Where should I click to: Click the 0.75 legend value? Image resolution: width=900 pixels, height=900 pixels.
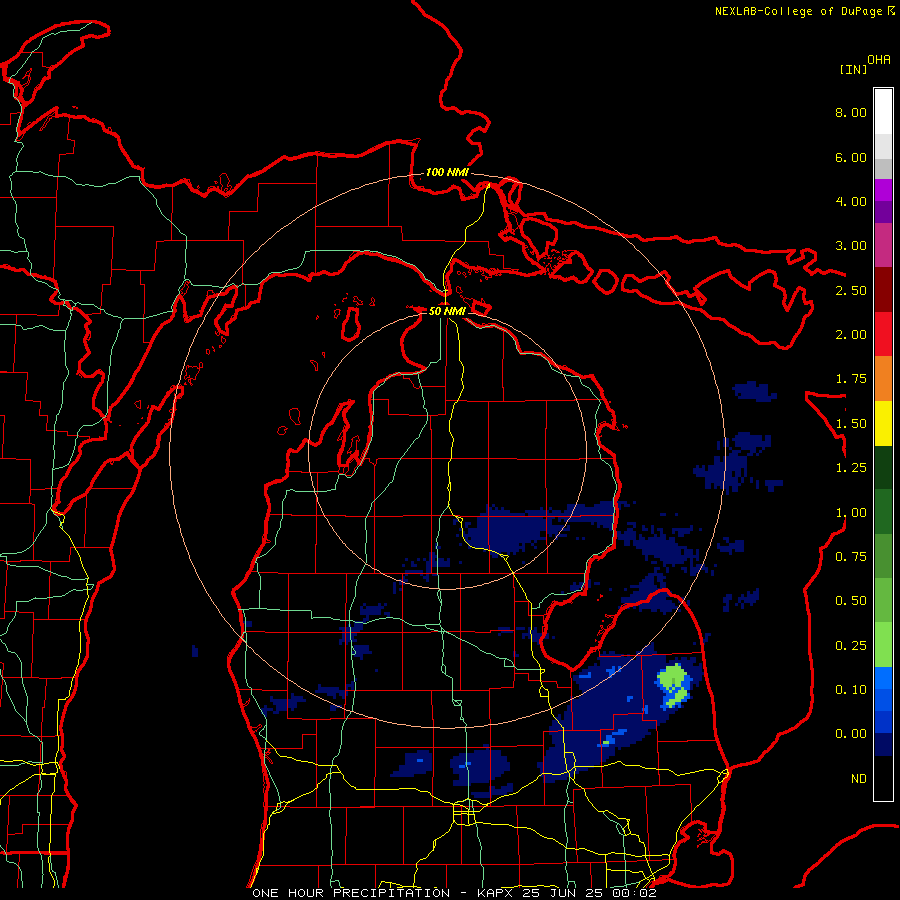pos(851,557)
